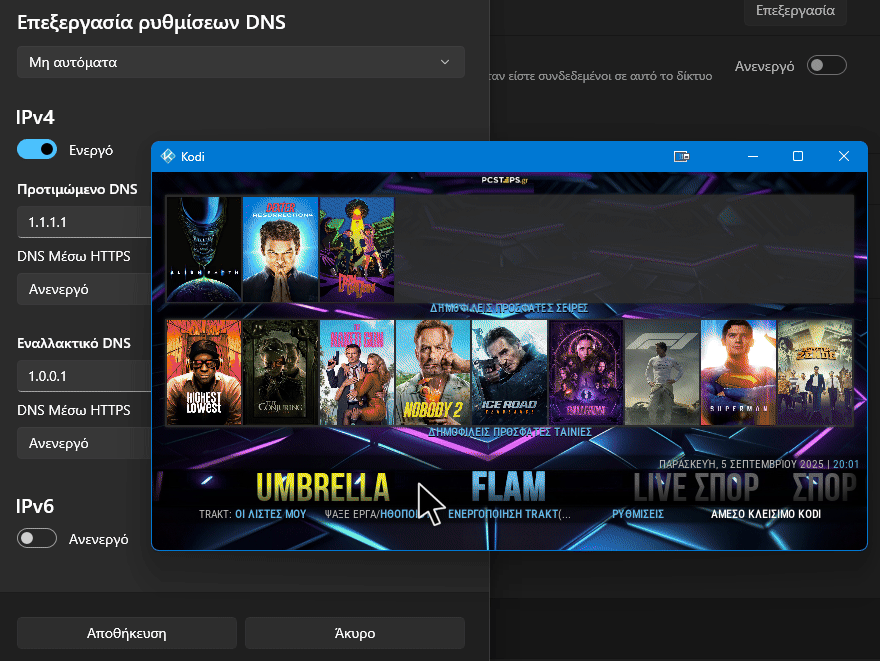The width and height of the screenshot is (880, 661).
Task: Open the yellow-title poster at row end
Action: [814, 373]
